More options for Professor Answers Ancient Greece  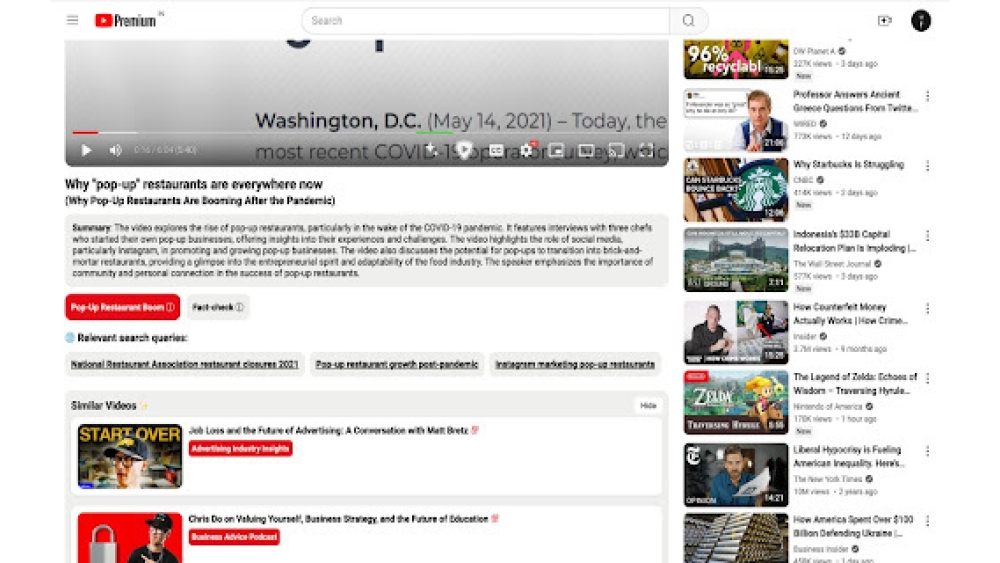(927, 96)
